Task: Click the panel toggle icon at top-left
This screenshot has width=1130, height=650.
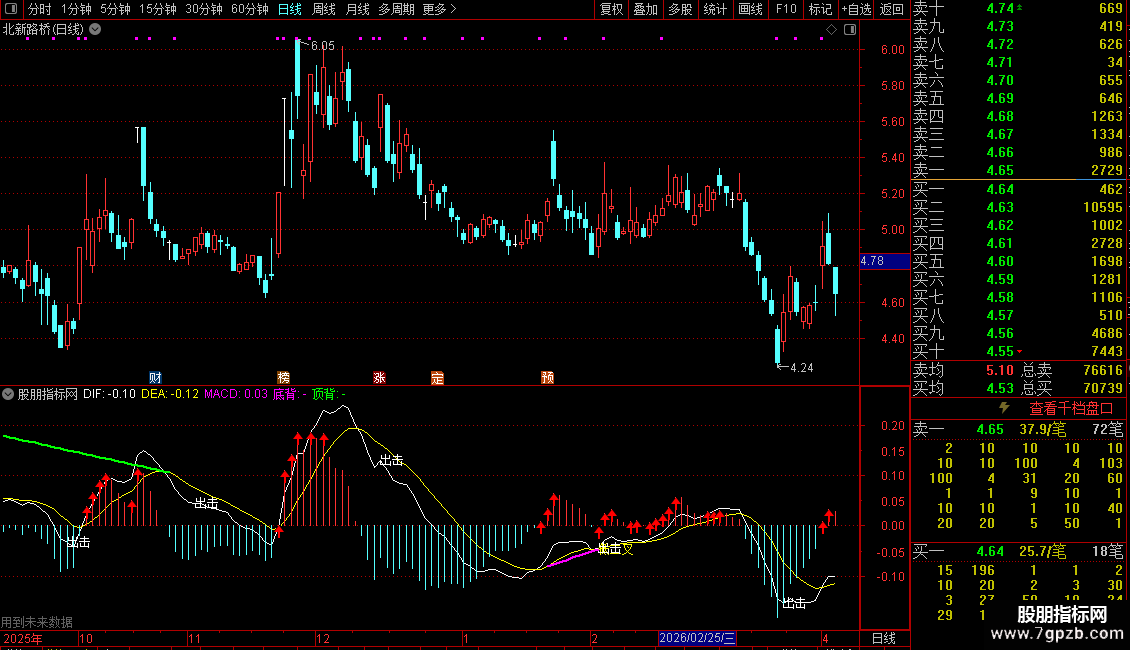Action: coord(11,9)
